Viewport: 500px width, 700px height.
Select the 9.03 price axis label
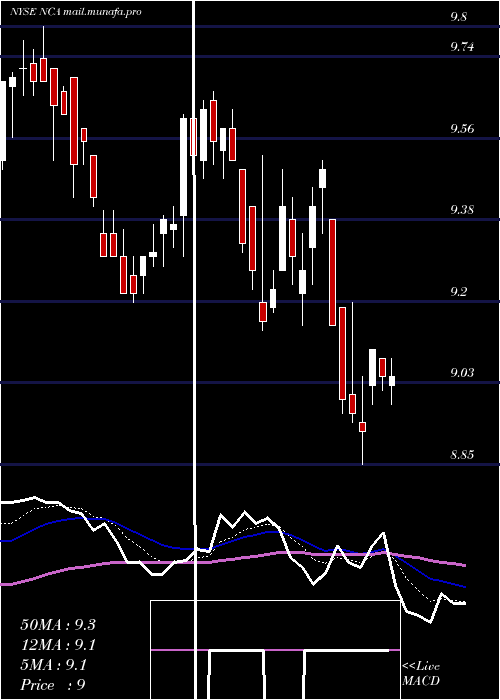pos(462,373)
